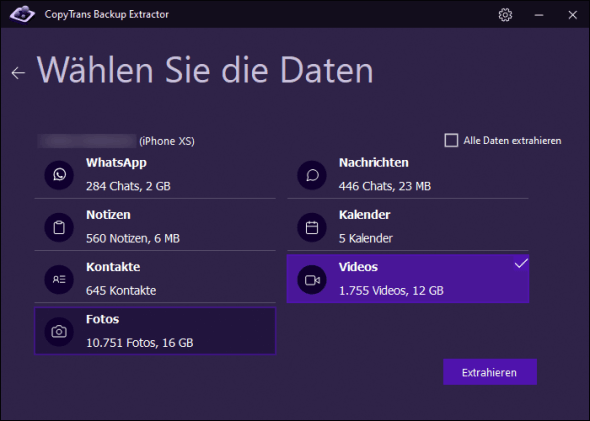Screen dimensions: 590x421
Task: Click the 'Alle Daten extrahieren' label text
Action: 512,141
